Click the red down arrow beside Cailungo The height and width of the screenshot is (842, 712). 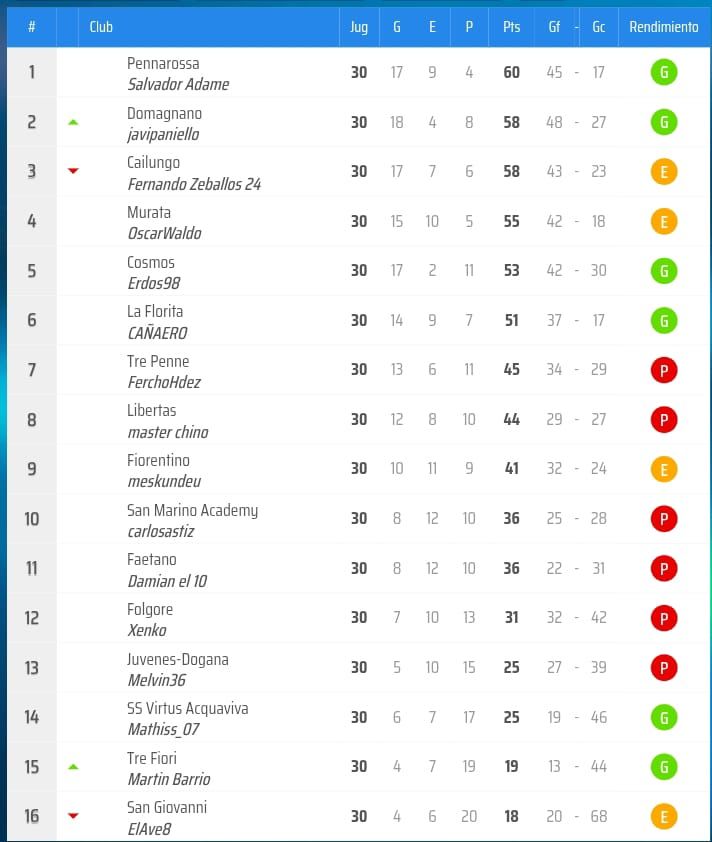pyautogui.click(x=73, y=171)
